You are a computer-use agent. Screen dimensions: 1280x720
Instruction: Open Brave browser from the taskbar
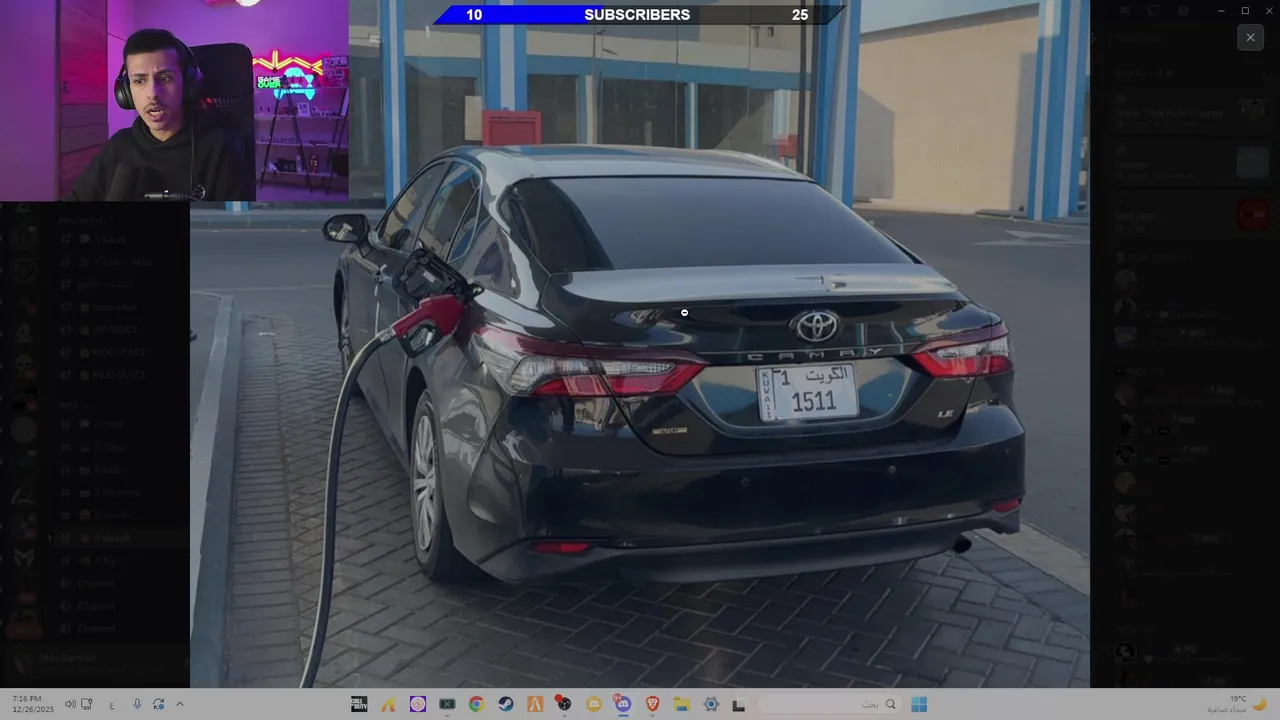(653, 704)
